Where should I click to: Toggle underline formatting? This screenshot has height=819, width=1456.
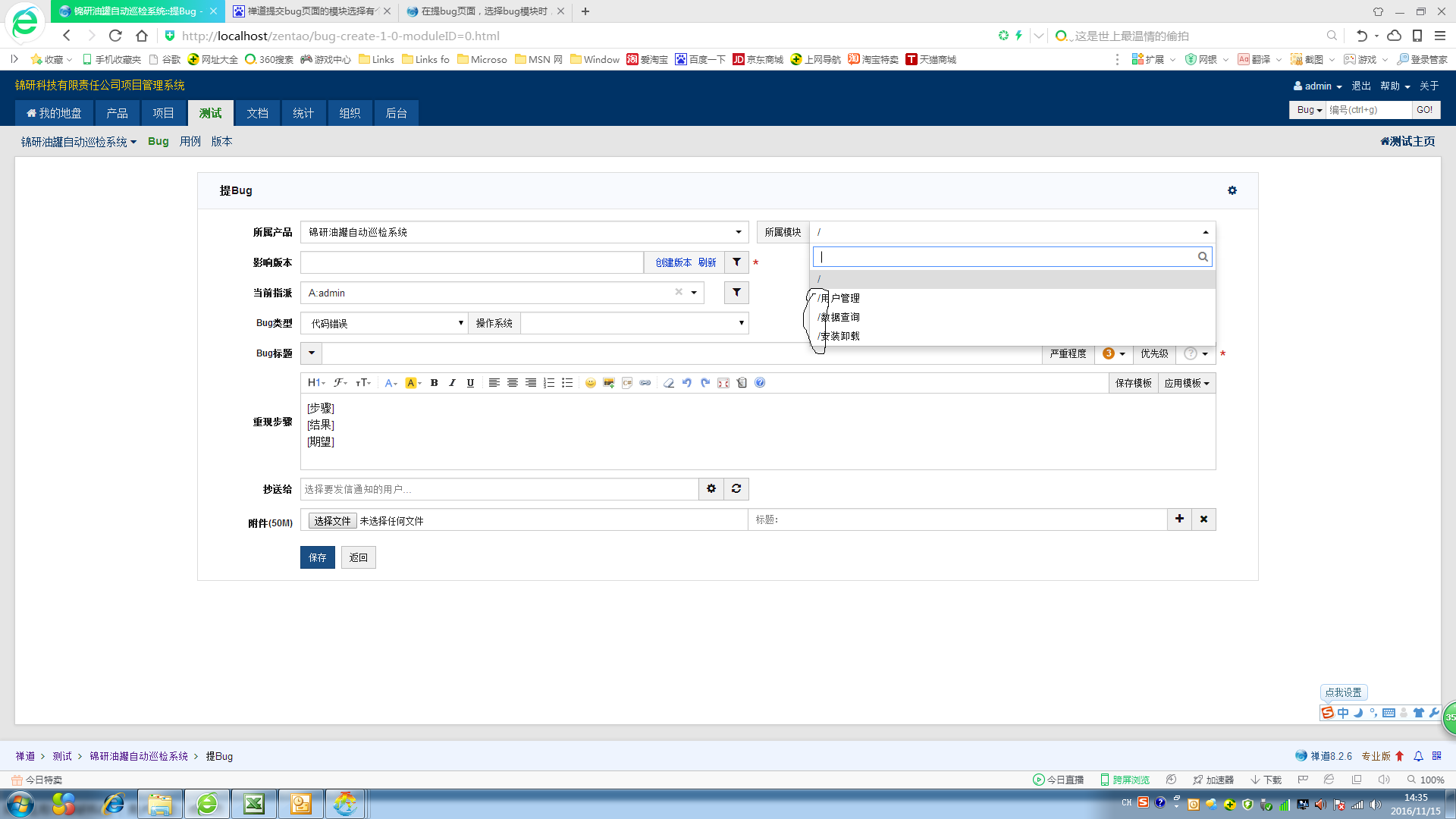(x=470, y=383)
